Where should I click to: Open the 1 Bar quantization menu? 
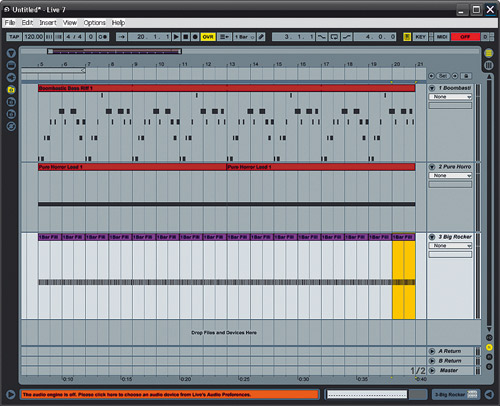coord(244,37)
